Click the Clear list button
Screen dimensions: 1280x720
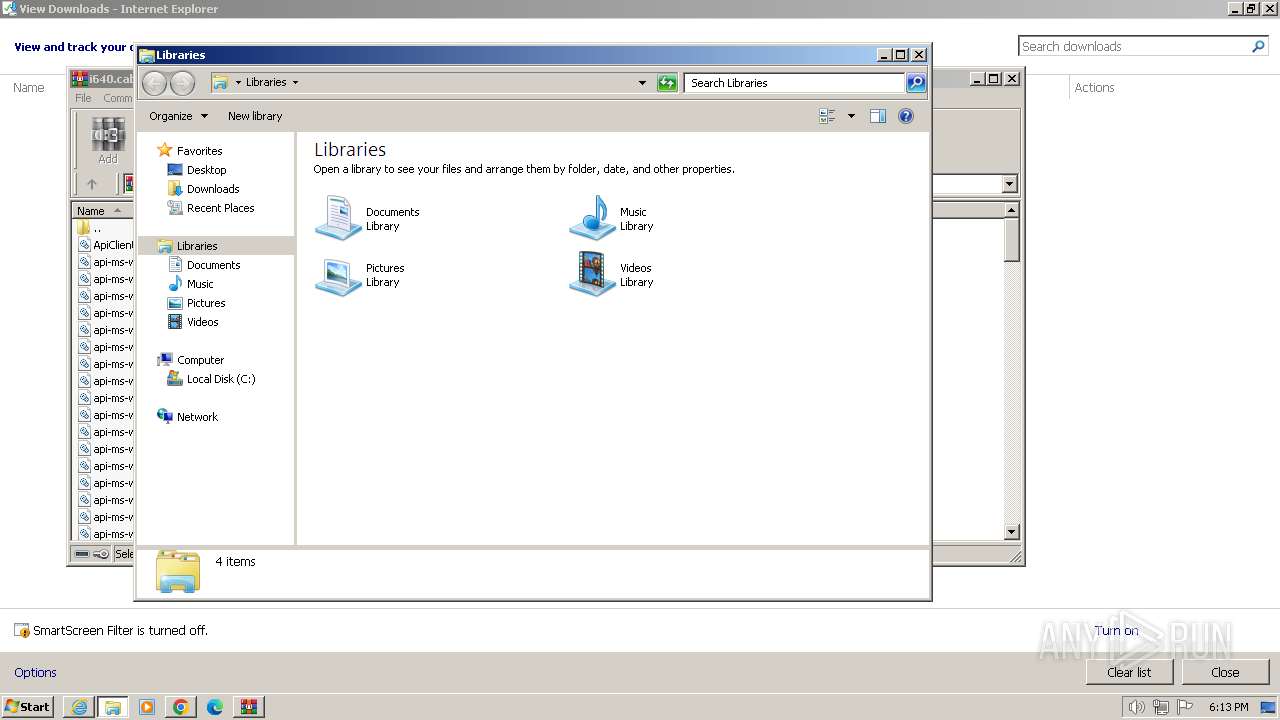point(1129,672)
